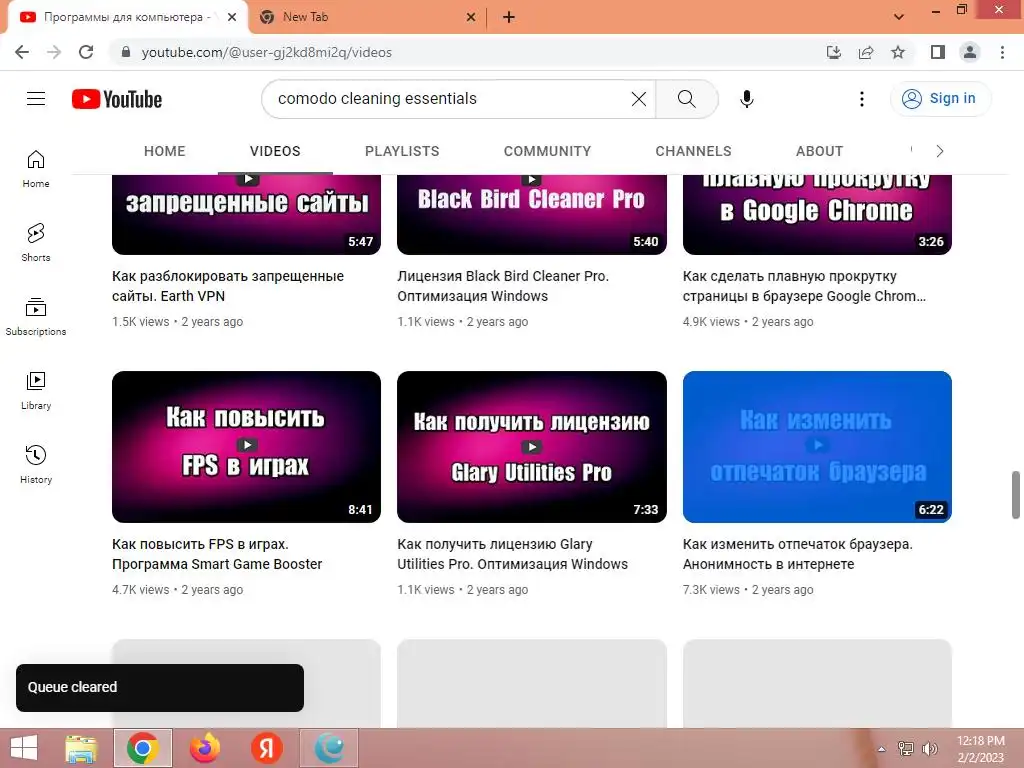Bookmark this tab with star
1024x768 pixels.
click(898, 52)
